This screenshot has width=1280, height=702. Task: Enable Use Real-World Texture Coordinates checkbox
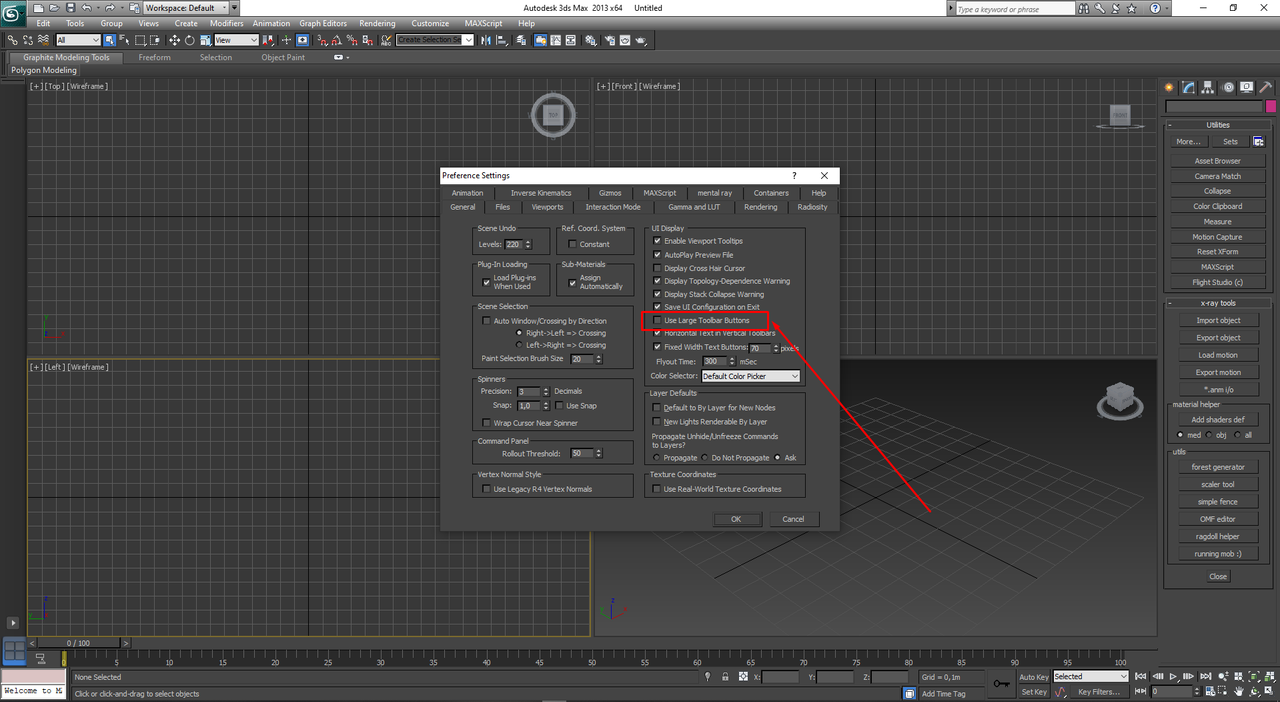(657, 489)
